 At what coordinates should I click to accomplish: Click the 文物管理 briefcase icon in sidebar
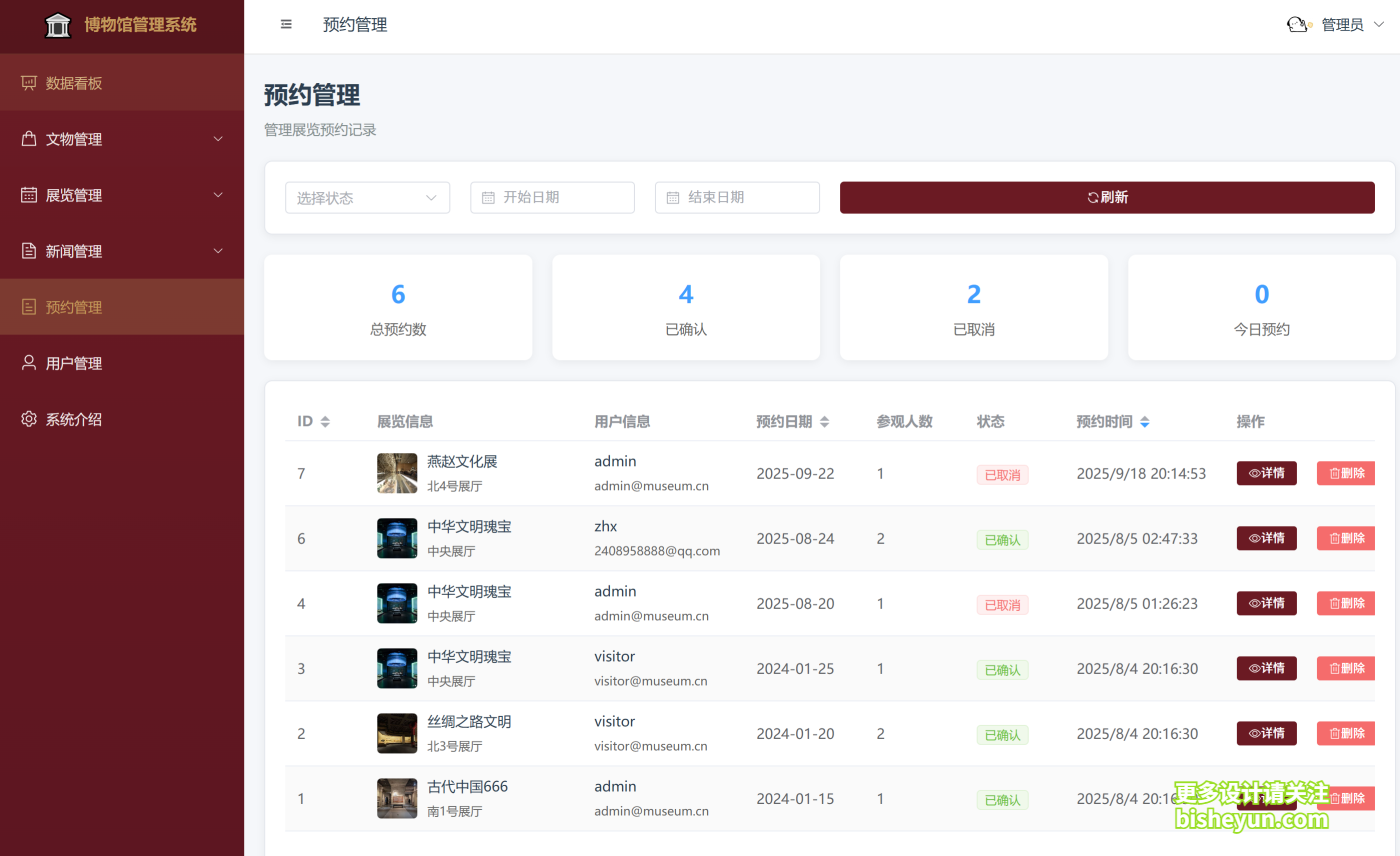[29, 138]
